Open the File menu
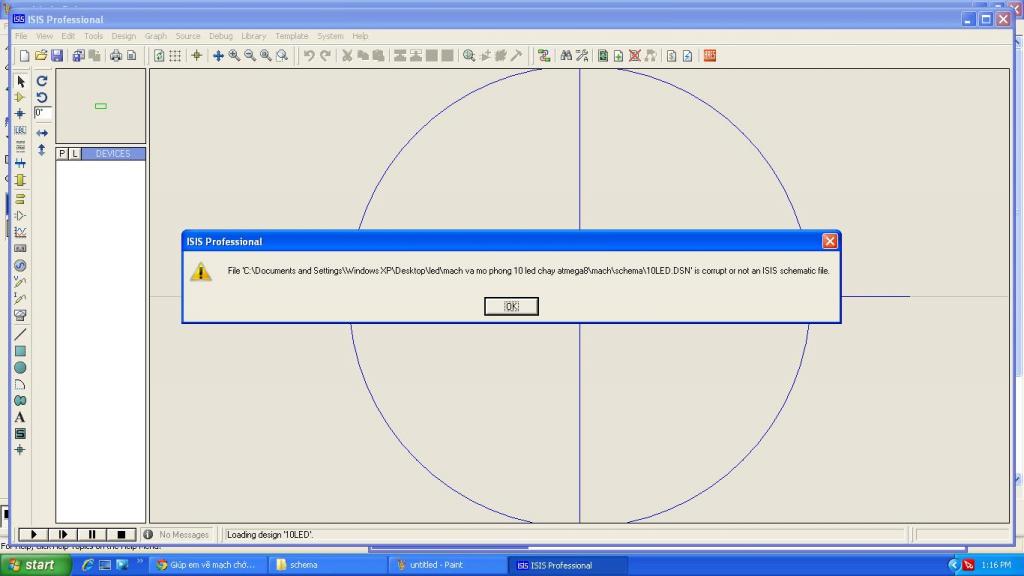 pos(21,36)
